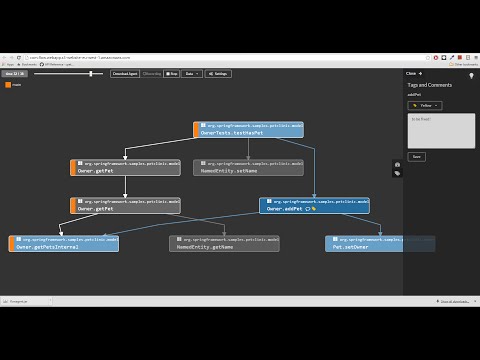Save the comment with Save button
The width and height of the screenshot is (480, 360).
point(417,157)
